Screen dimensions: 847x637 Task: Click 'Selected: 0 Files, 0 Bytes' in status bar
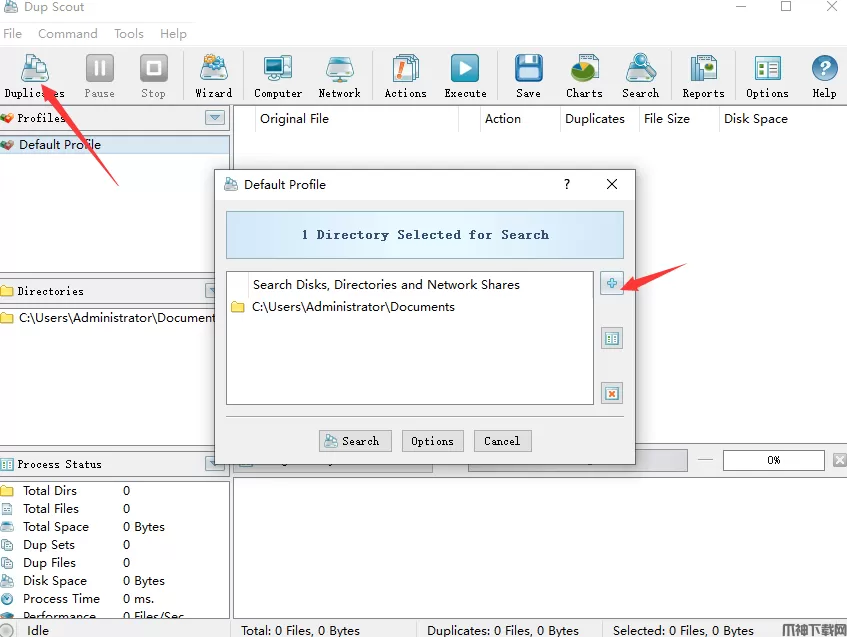[683, 631]
